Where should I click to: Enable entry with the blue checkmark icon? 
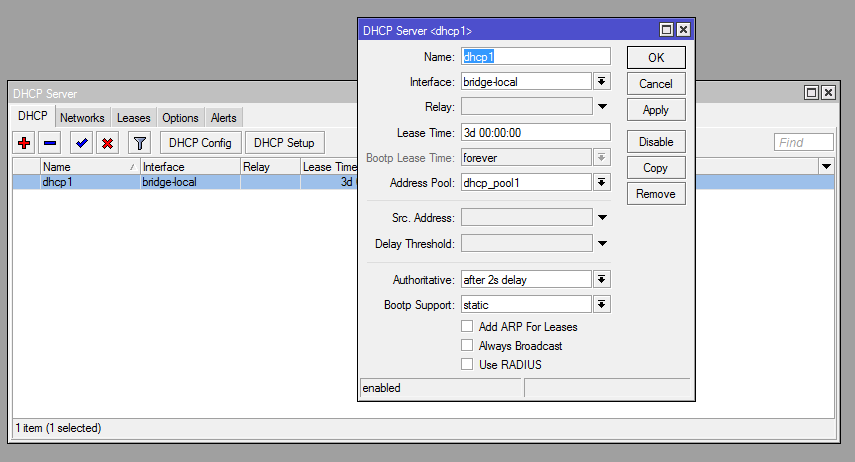(81, 143)
